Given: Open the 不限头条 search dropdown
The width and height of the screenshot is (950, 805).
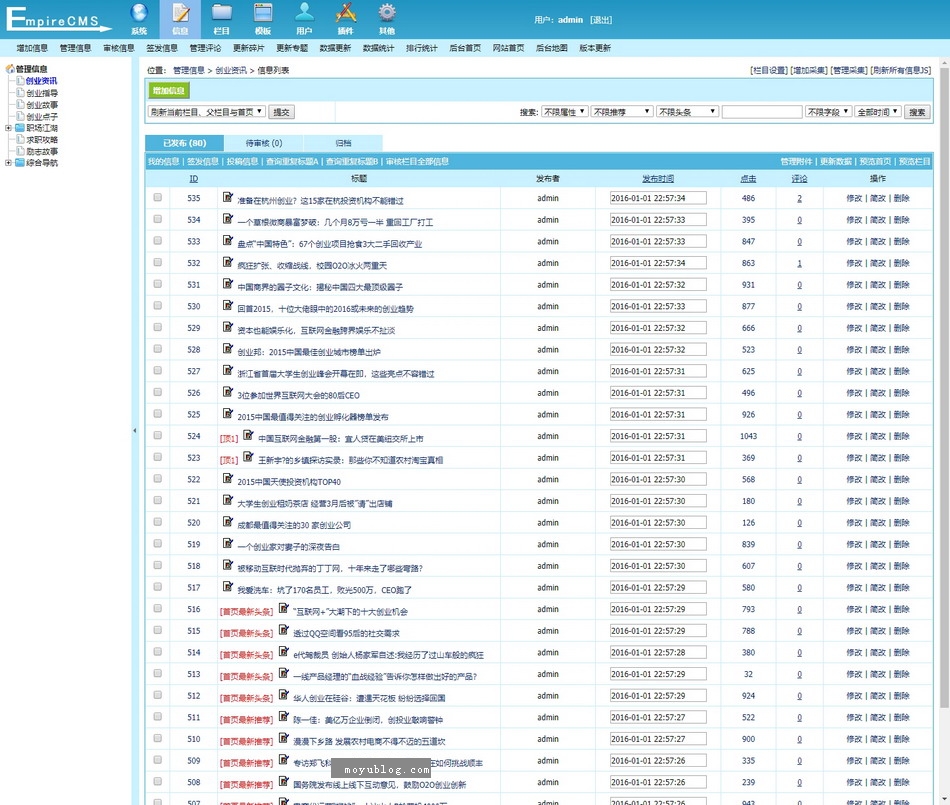Looking at the screenshot, I should 688,112.
